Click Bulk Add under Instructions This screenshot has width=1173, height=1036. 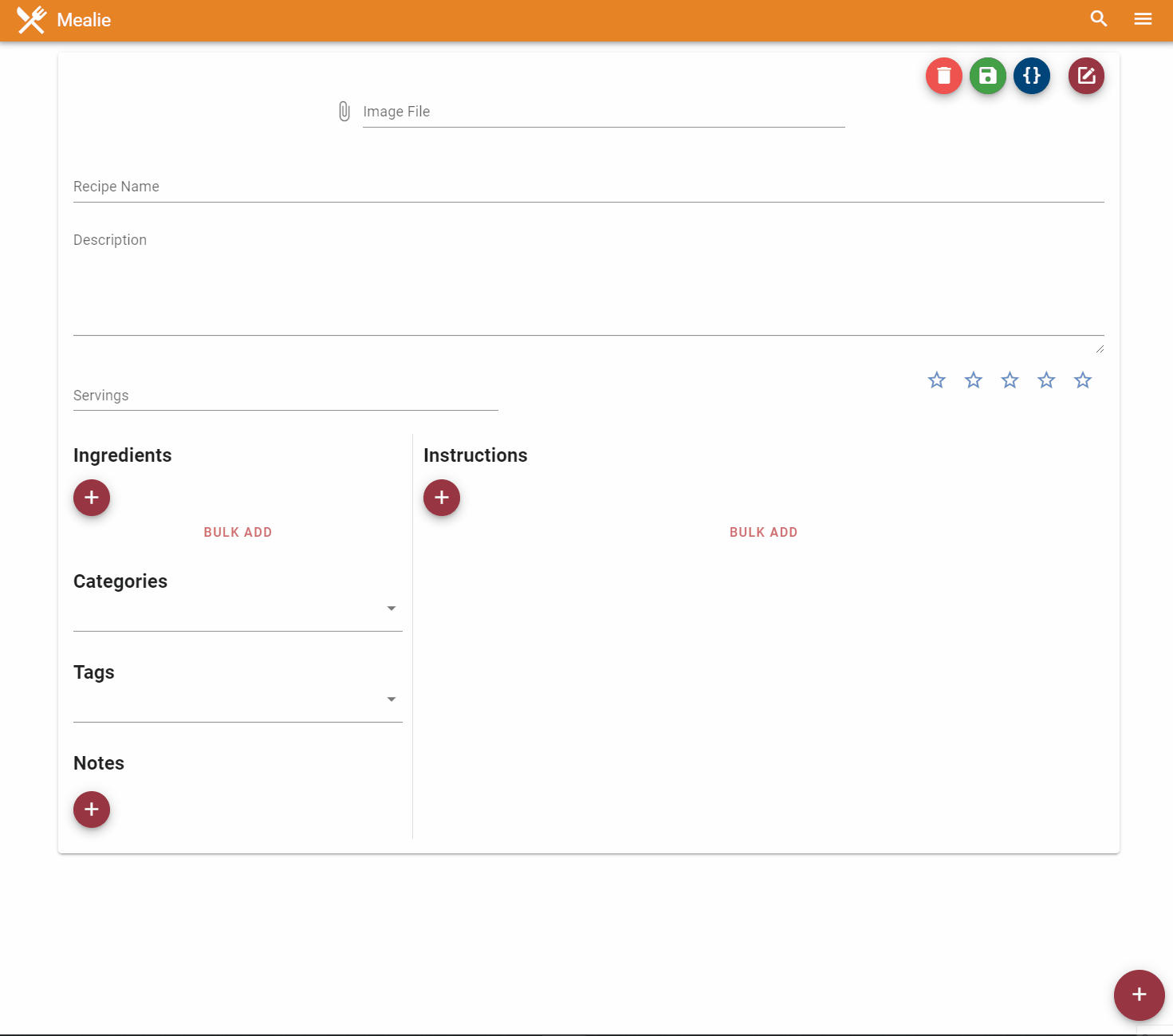[764, 532]
